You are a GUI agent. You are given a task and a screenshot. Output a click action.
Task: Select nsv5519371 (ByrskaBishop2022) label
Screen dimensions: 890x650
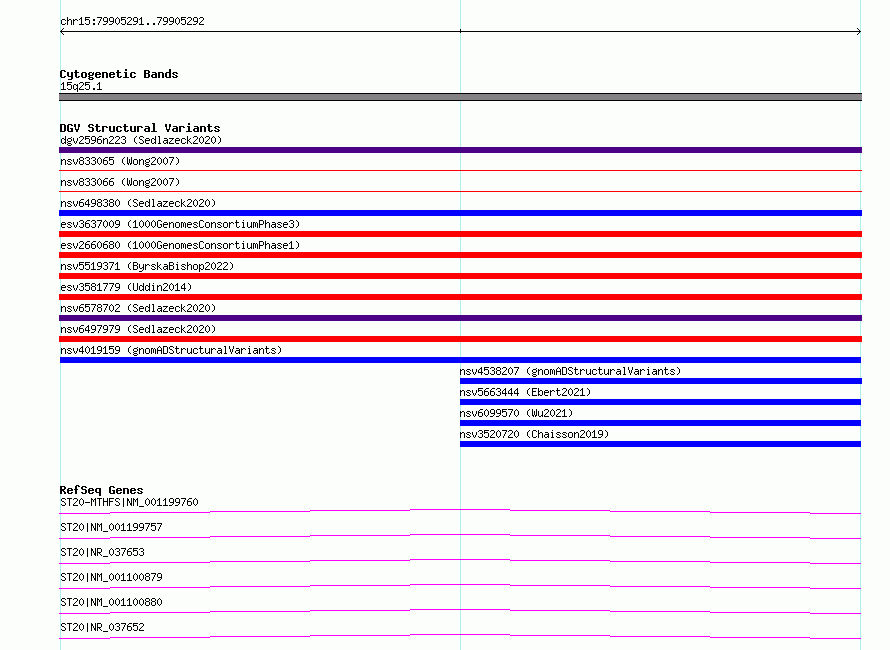[x=147, y=266]
